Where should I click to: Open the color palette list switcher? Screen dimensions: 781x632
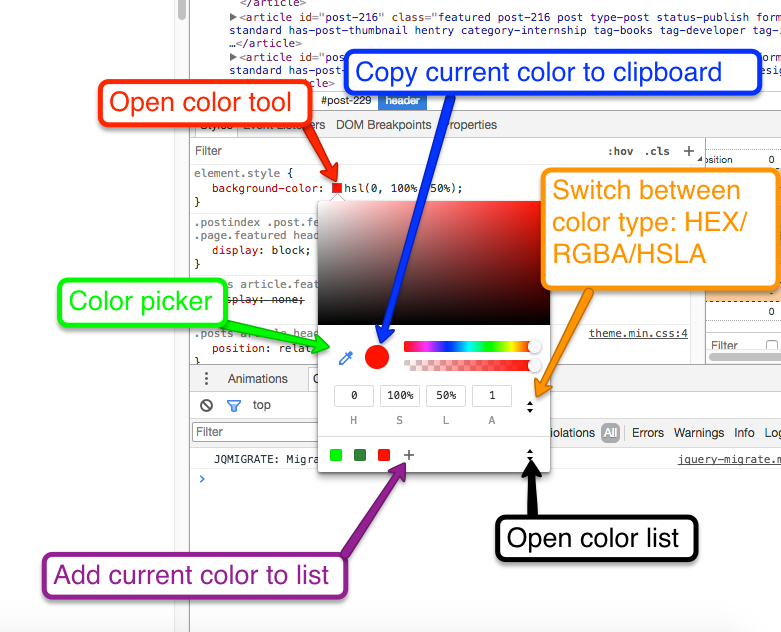pyautogui.click(x=530, y=454)
